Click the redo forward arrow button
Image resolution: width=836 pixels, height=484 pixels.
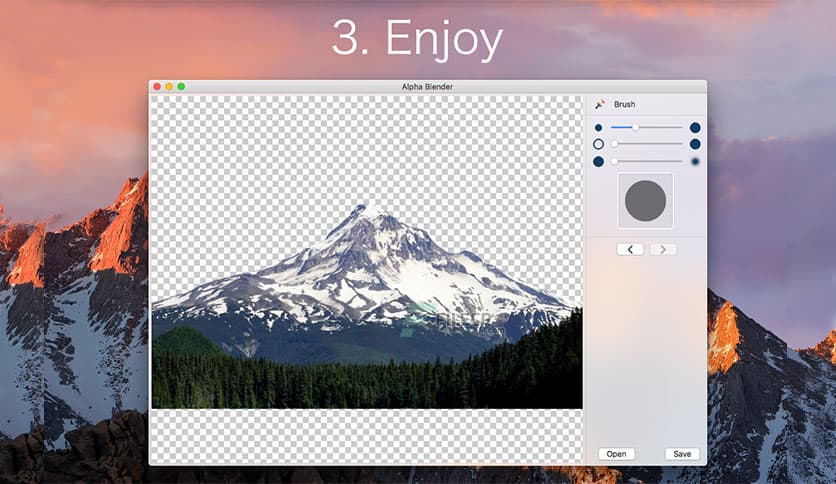[663, 249]
